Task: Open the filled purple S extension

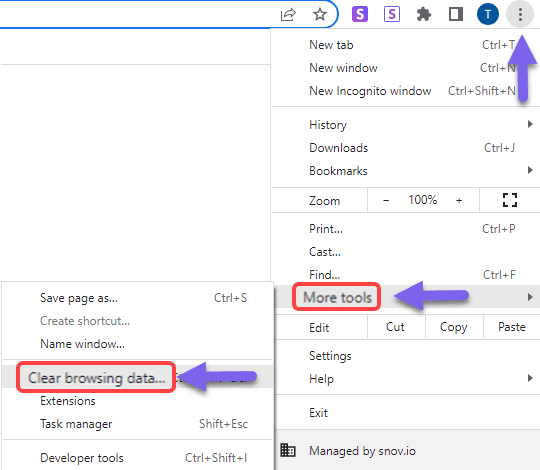Action: [x=360, y=14]
